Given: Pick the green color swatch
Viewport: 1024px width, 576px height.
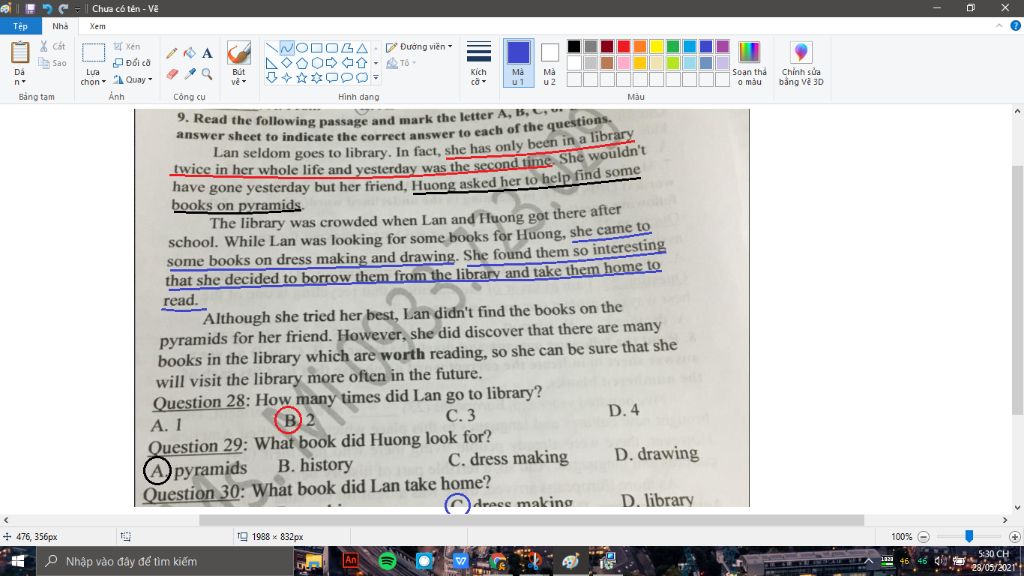Looking at the screenshot, I should [673, 46].
